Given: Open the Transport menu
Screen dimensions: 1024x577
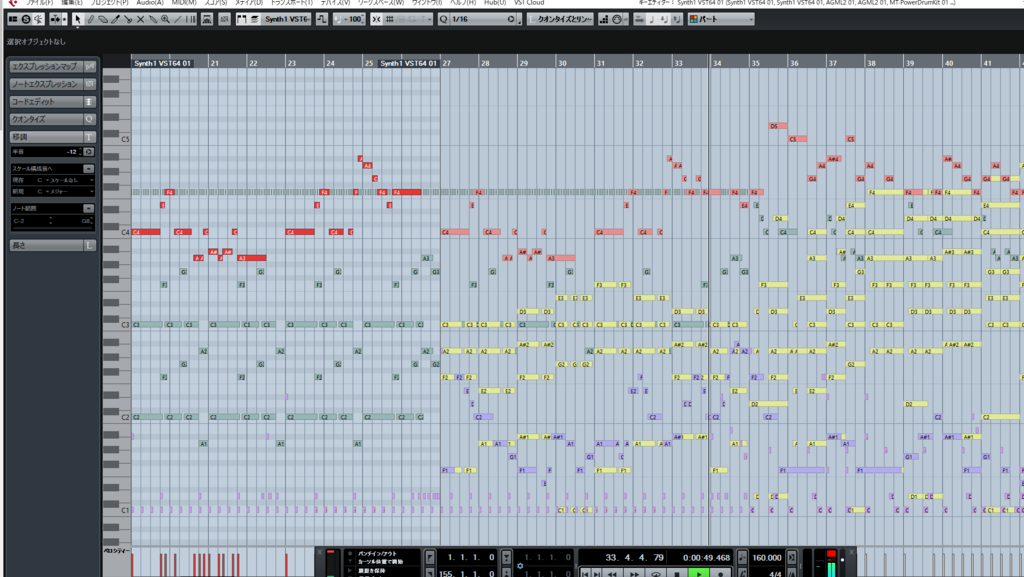Looking at the screenshot, I should (x=291, y=3).
